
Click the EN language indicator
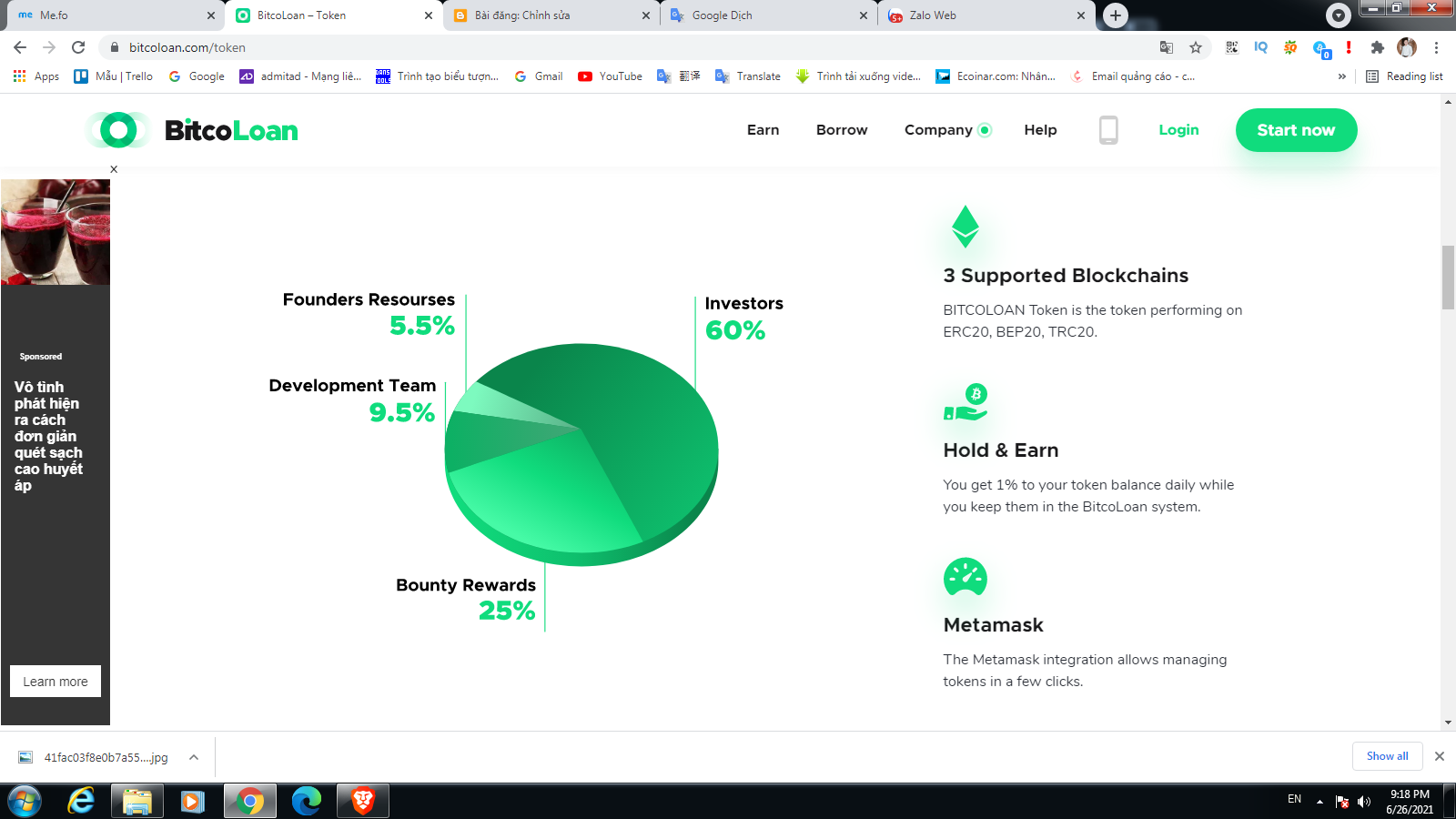(1294, 799)
